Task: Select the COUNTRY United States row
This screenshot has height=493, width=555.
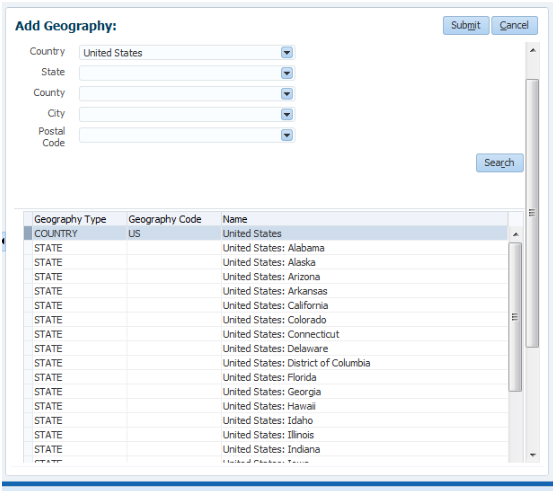Action: tap(266, 234)
